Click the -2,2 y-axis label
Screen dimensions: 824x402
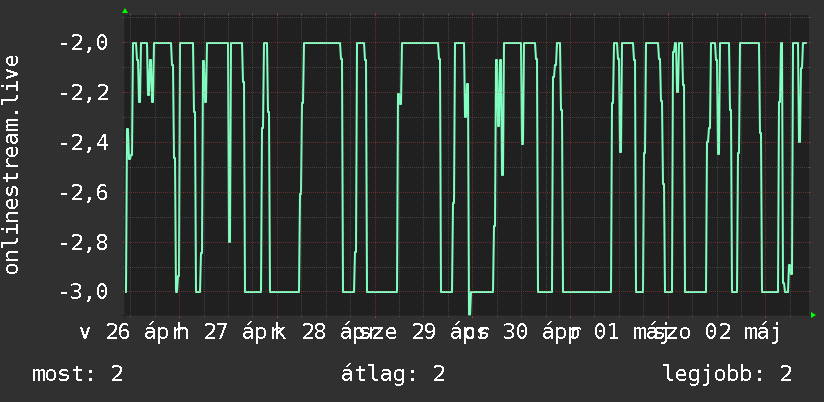coord(84,93)
